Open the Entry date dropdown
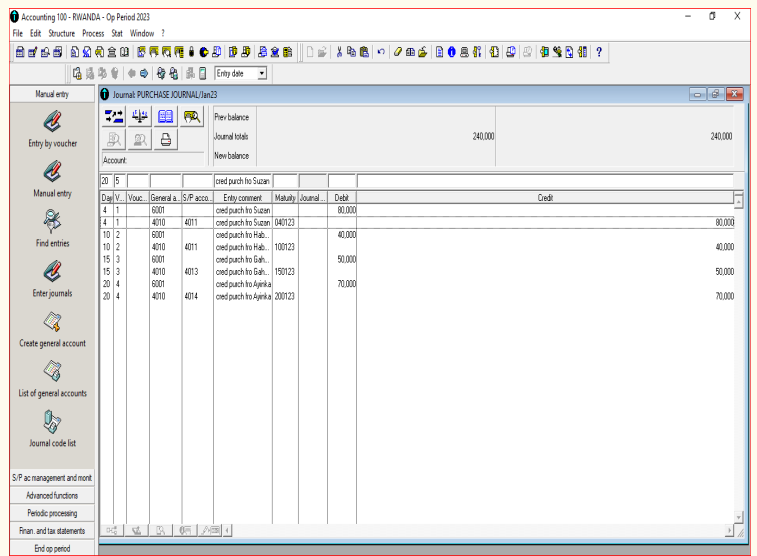This screenshot has width=757, height=556. [262, 73]
